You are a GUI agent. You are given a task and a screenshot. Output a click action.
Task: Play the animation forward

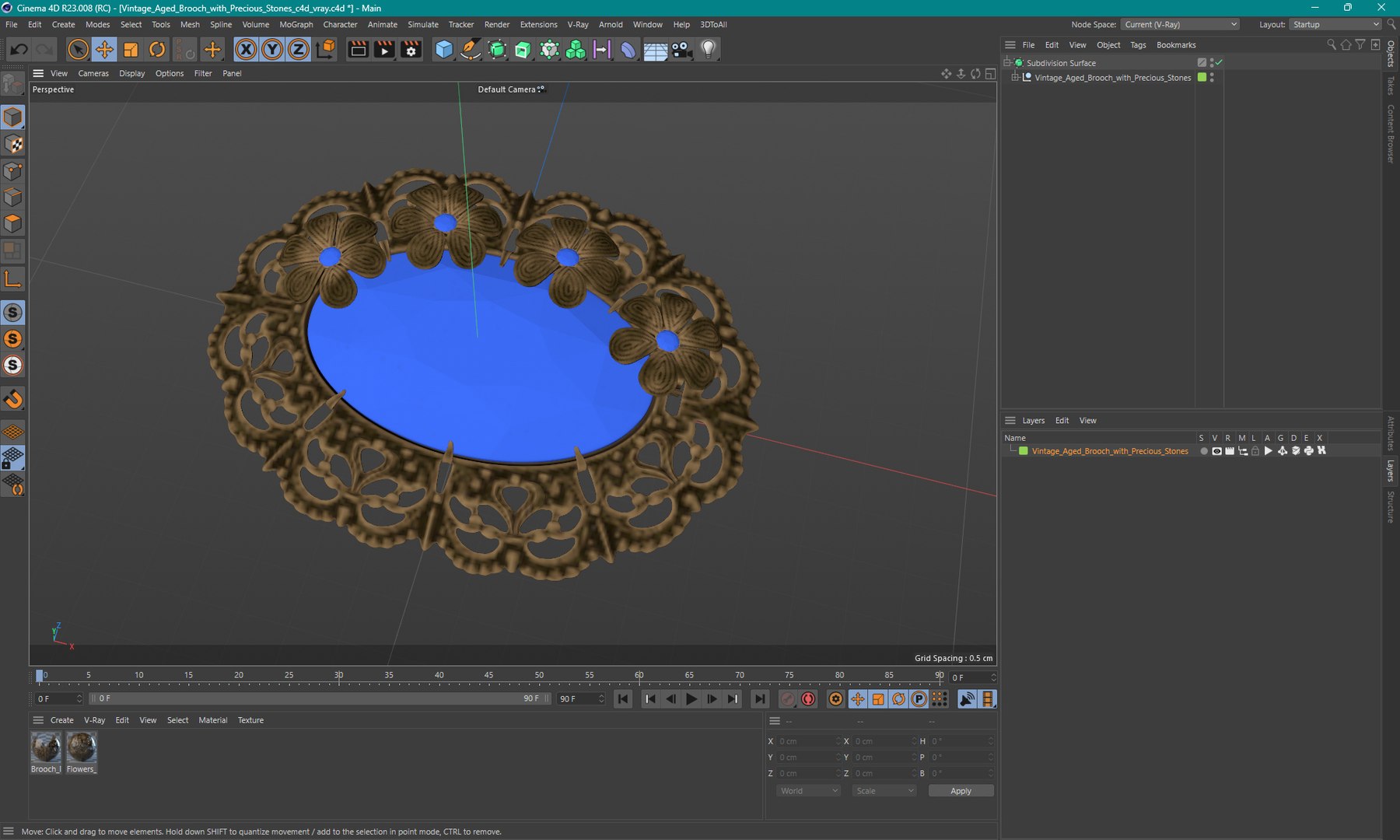click(x=691, y=699)
